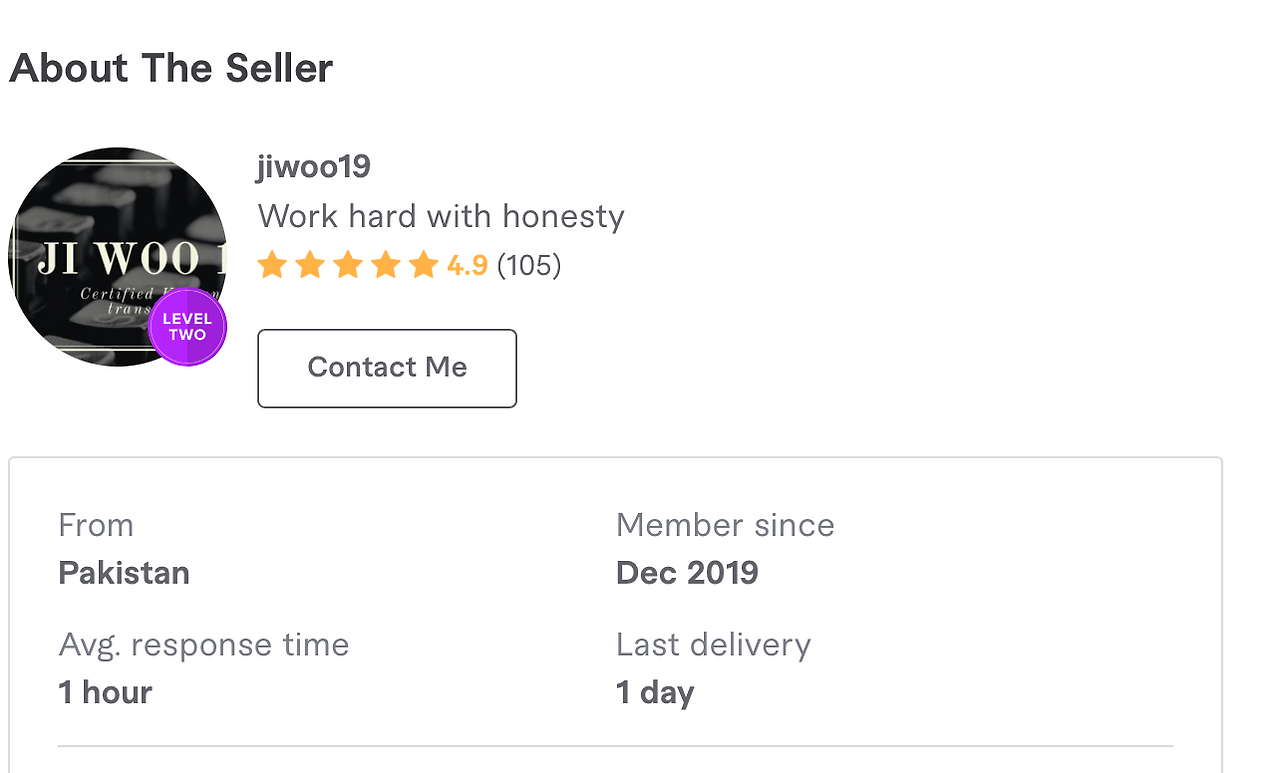The image size is (1280, 773).
Task: Click the Avg. response time label
Action: 204,645
